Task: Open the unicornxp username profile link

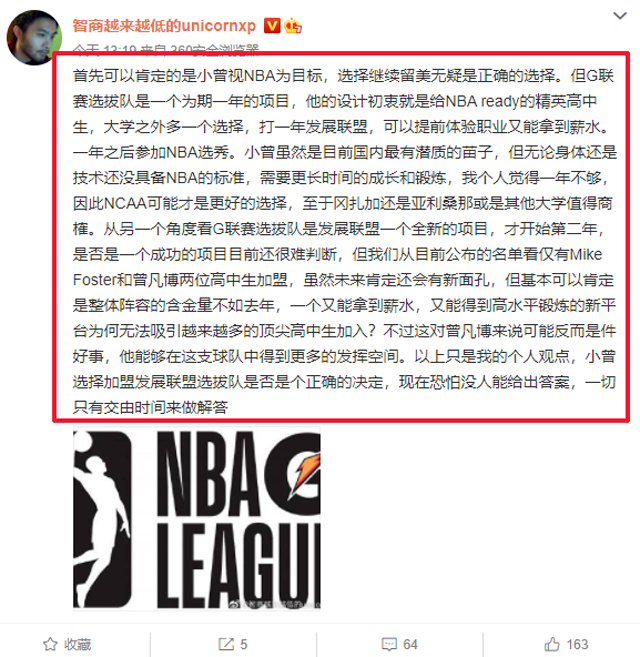Action: click(x=164, y=26)
